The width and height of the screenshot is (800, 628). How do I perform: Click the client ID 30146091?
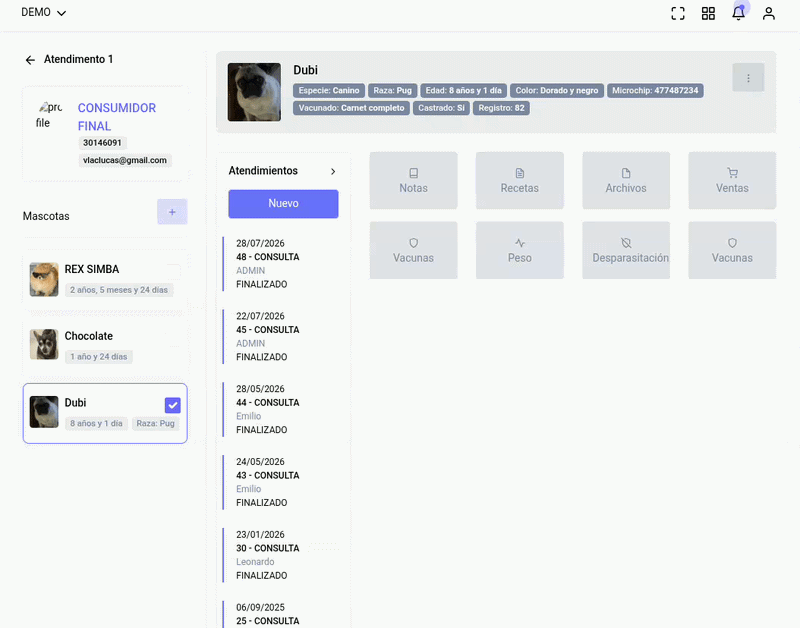pos(102,143)
